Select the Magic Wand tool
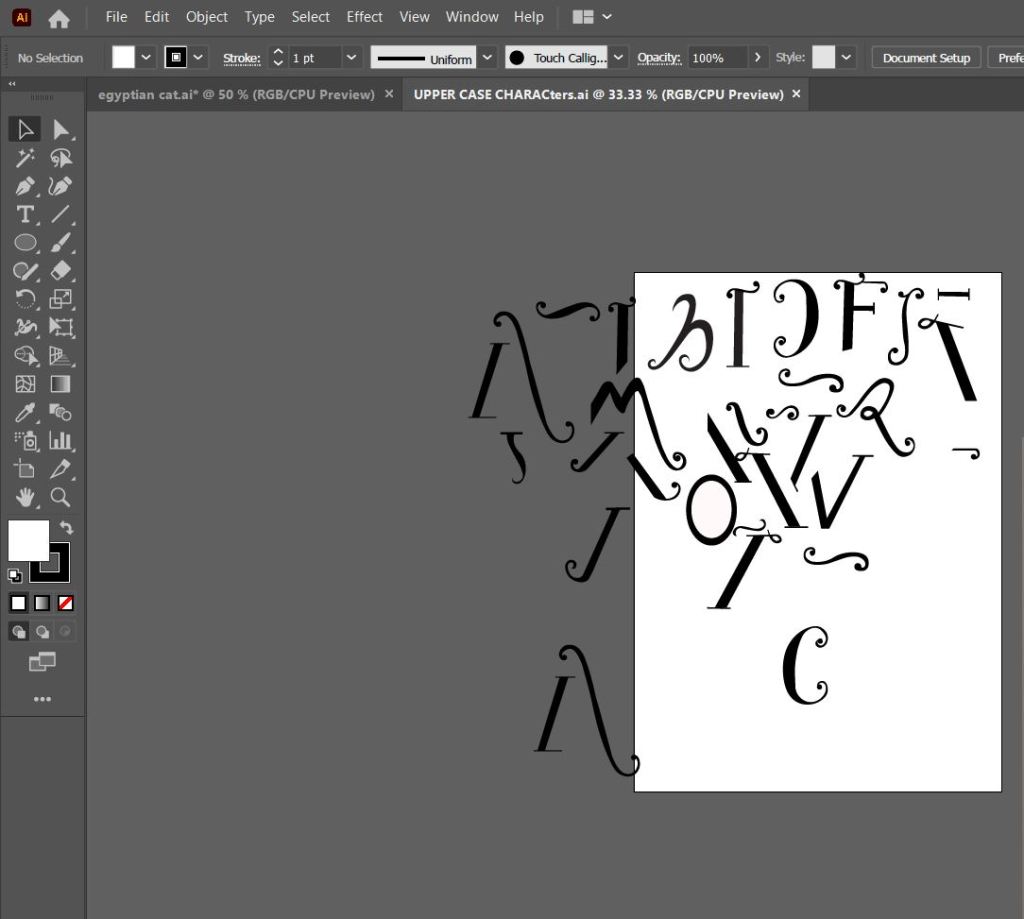Image resolution: width=1024 pixels, height=919 pixels. pos(25,158)
